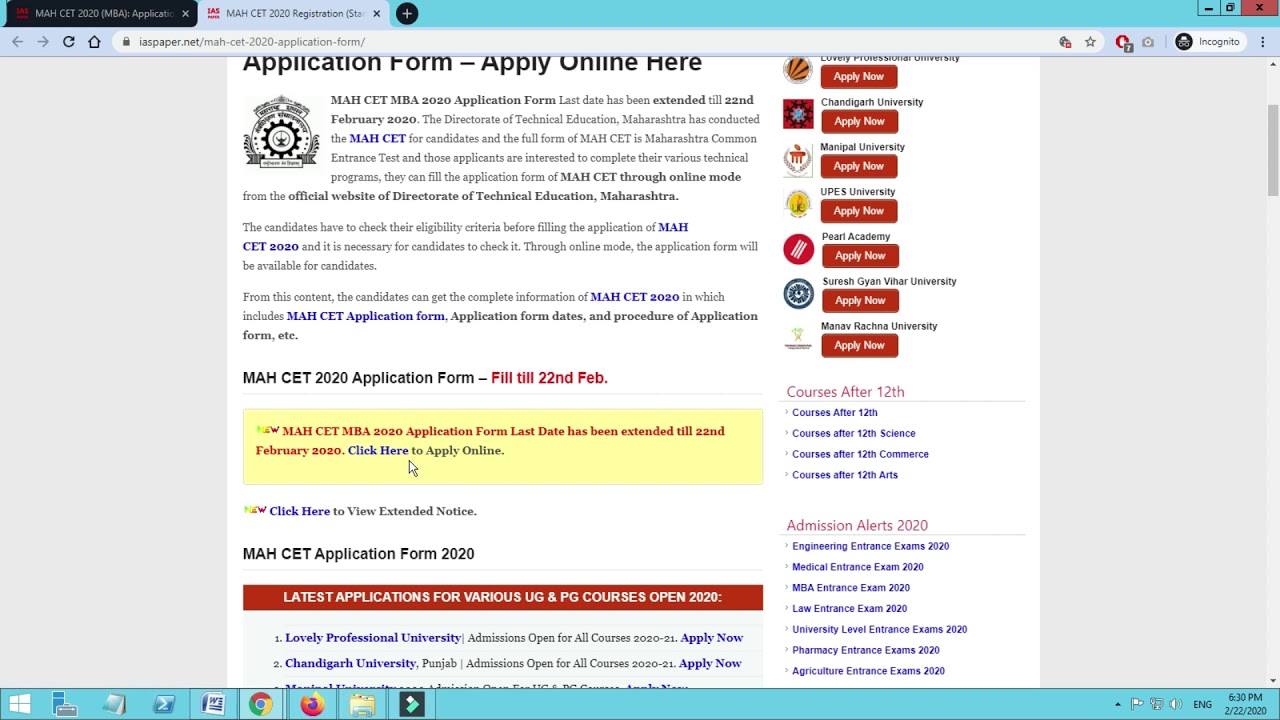
Task: Open University Level Entrance Exams 2020 link
Action: pos(879,629)
